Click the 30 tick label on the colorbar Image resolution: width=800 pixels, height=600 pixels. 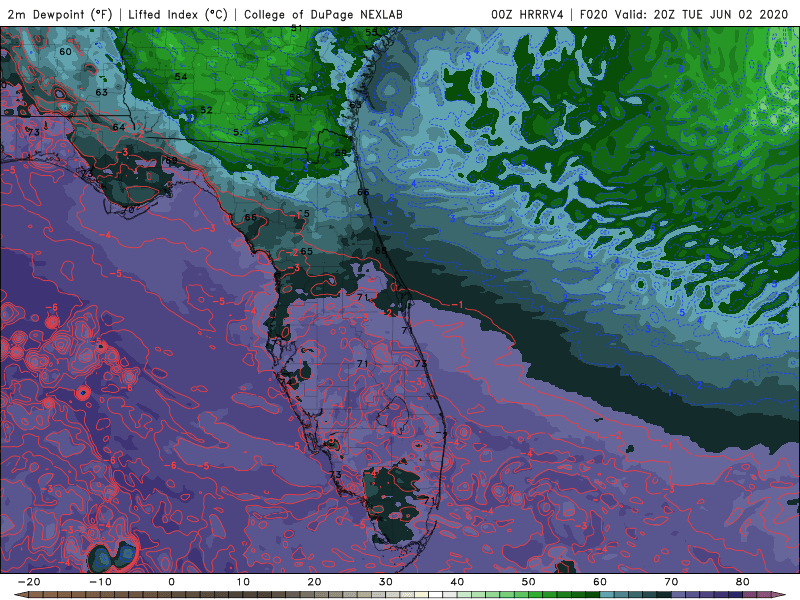point(386,582)
